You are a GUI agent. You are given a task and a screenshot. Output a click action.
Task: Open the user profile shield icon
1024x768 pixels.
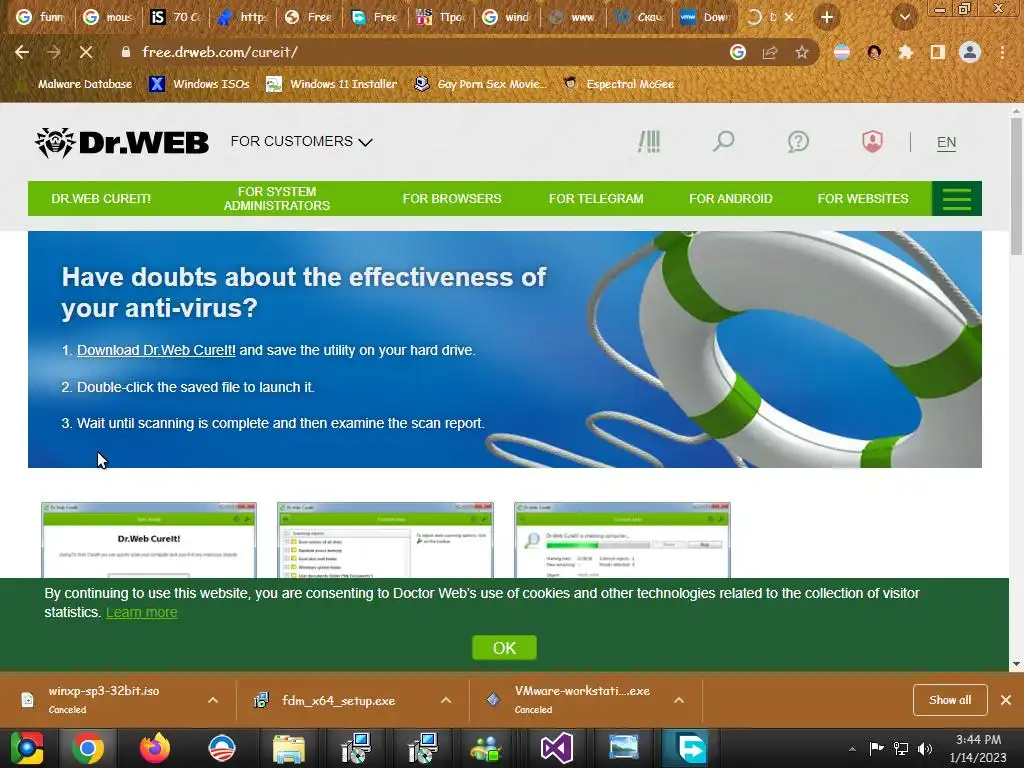click(x=872, y=141)
